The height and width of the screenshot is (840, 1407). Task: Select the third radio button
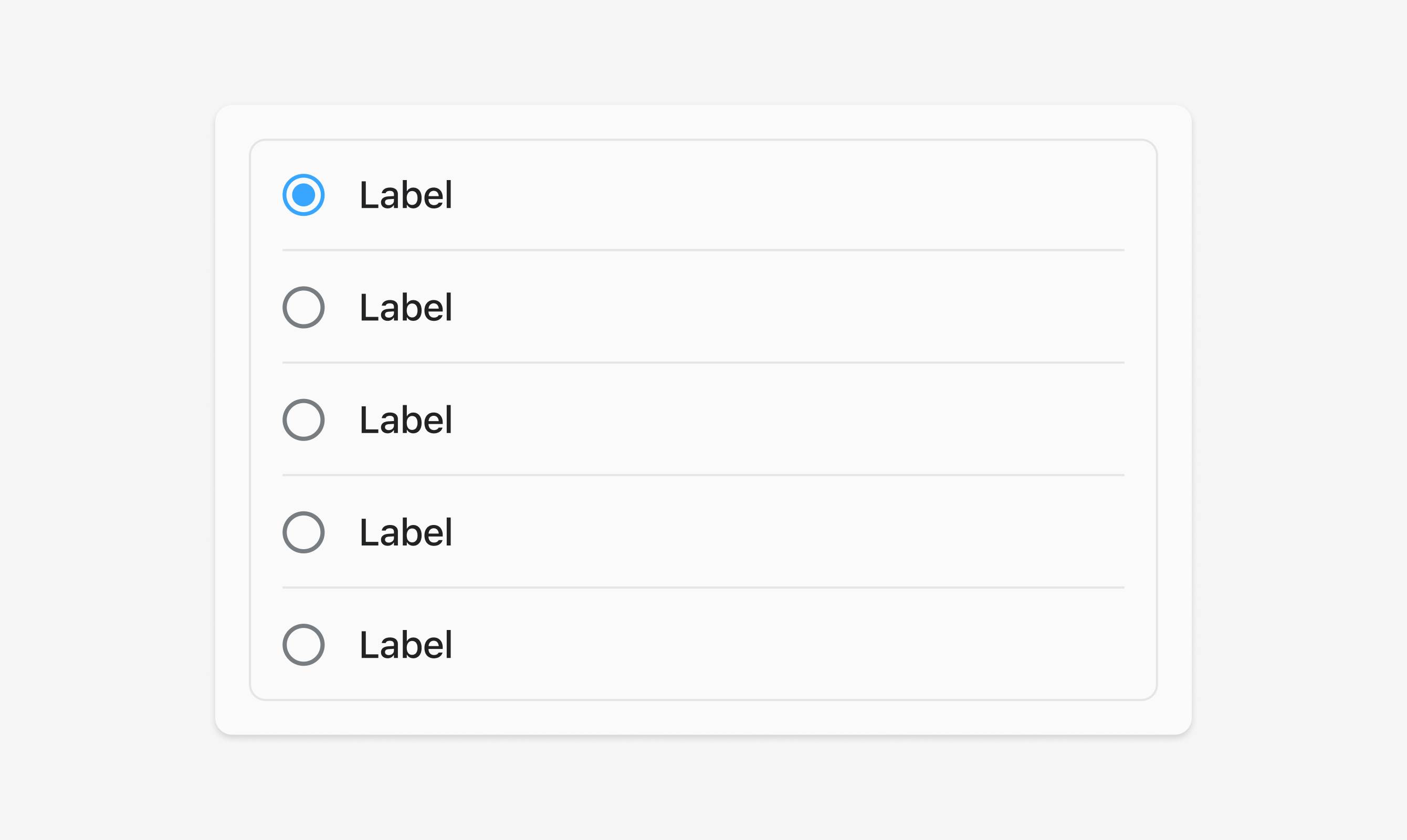coord(303,420)
